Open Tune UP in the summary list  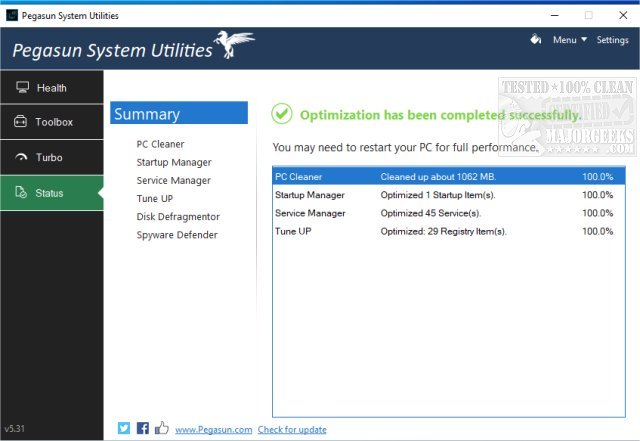[x=155, y=198]
